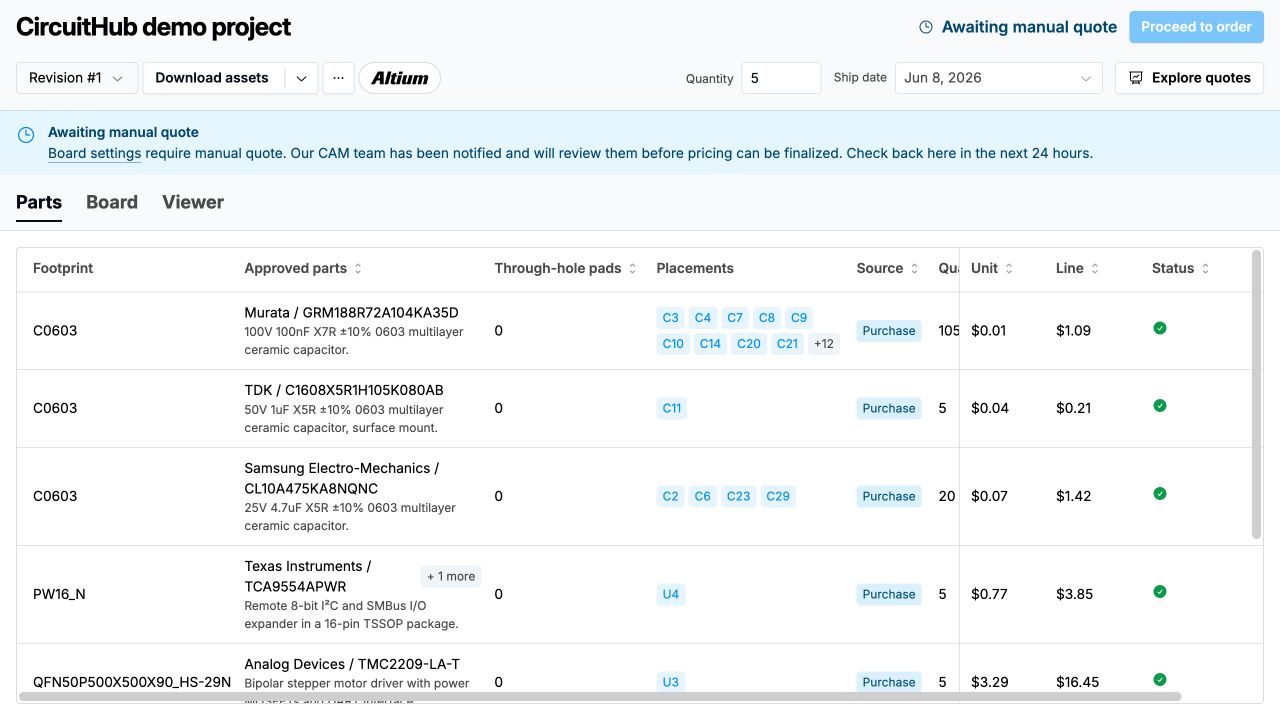Click the green status check for CL10A475KA8NQNC

pos(1160,494)
